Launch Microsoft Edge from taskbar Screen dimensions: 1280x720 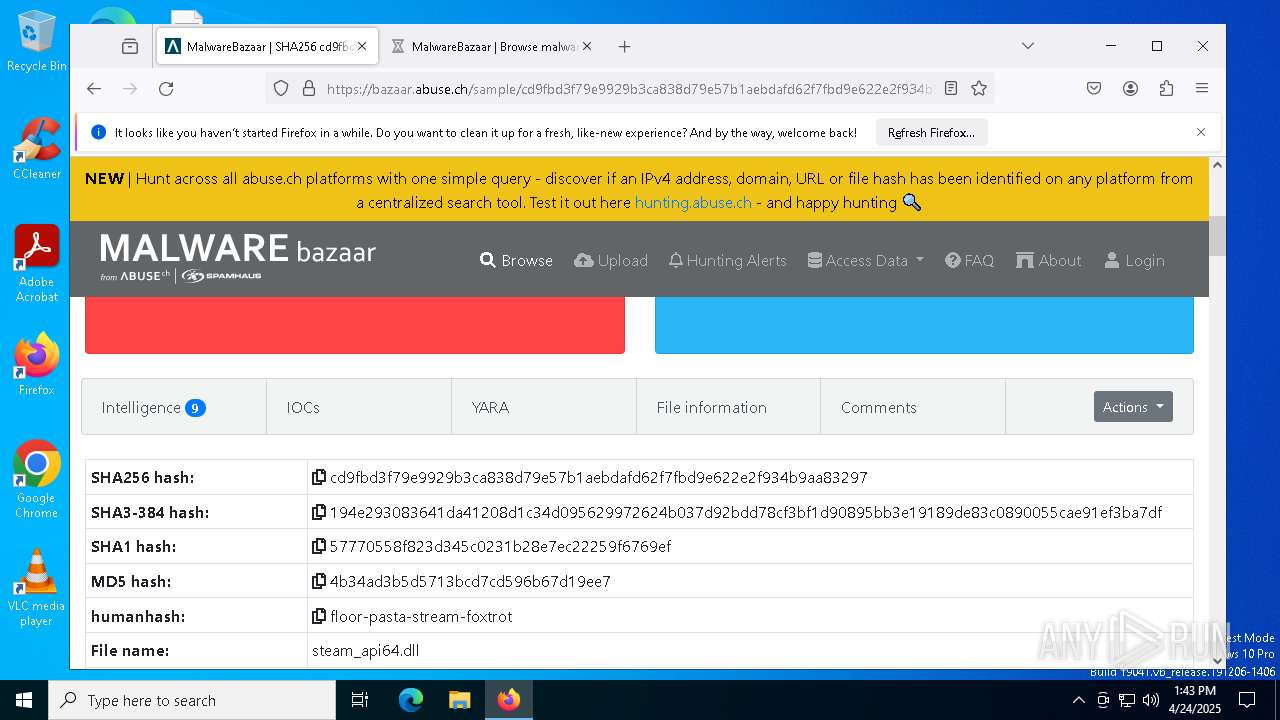tap(411, 700)
